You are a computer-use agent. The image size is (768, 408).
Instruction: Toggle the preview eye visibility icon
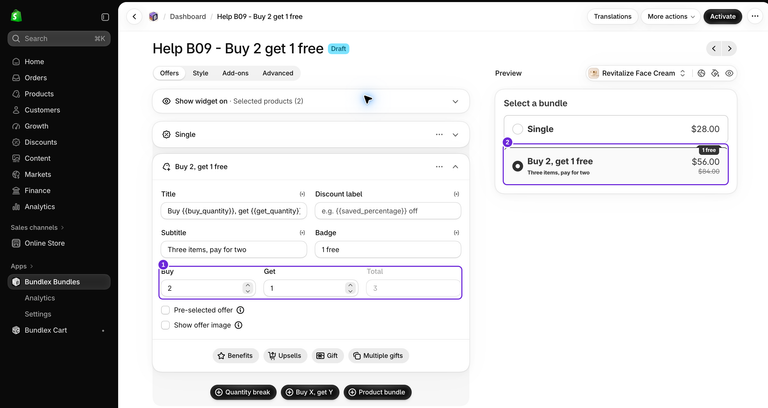tap(729, 73)
